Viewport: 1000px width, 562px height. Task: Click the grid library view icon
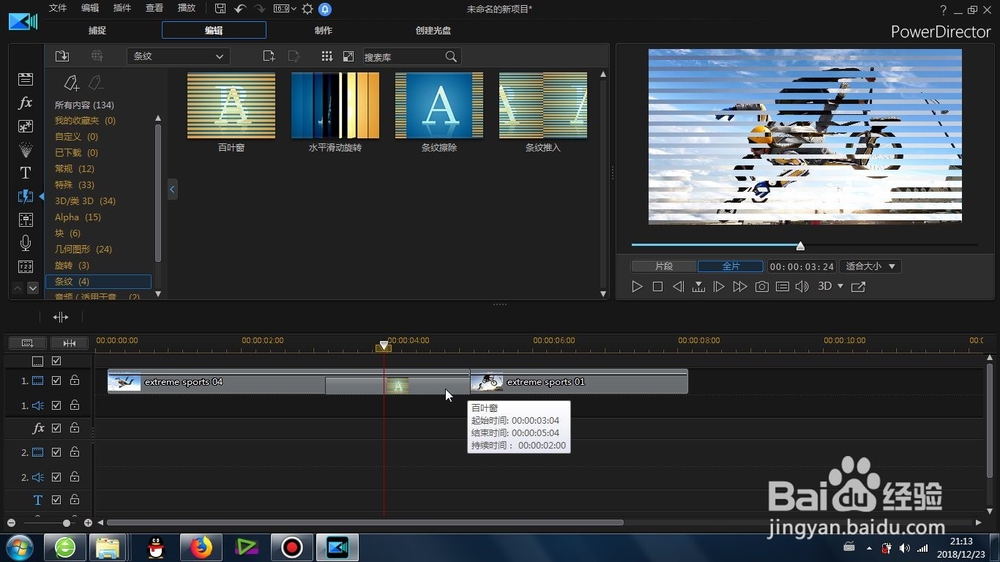(327, 56)
